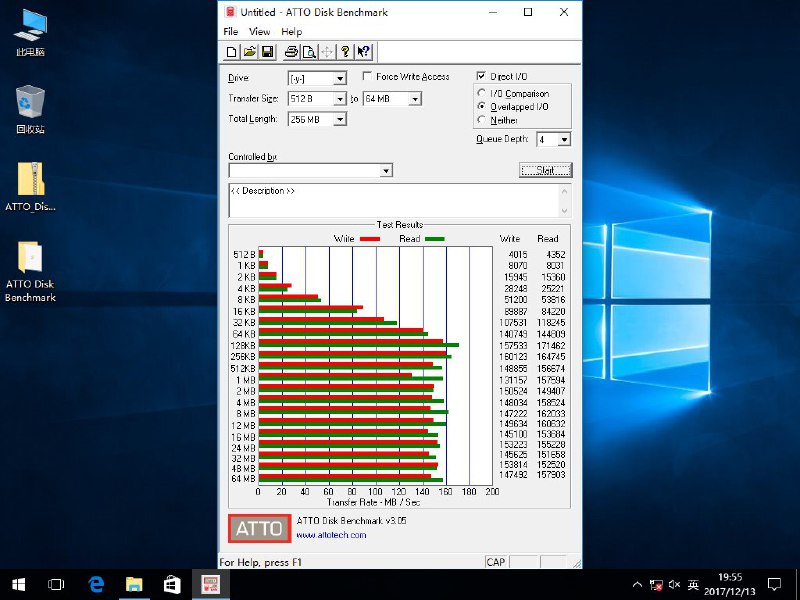This screenshot has width=800, height=600.
Task: Enable Force Write Access checkbox
Action: point(367,76)
